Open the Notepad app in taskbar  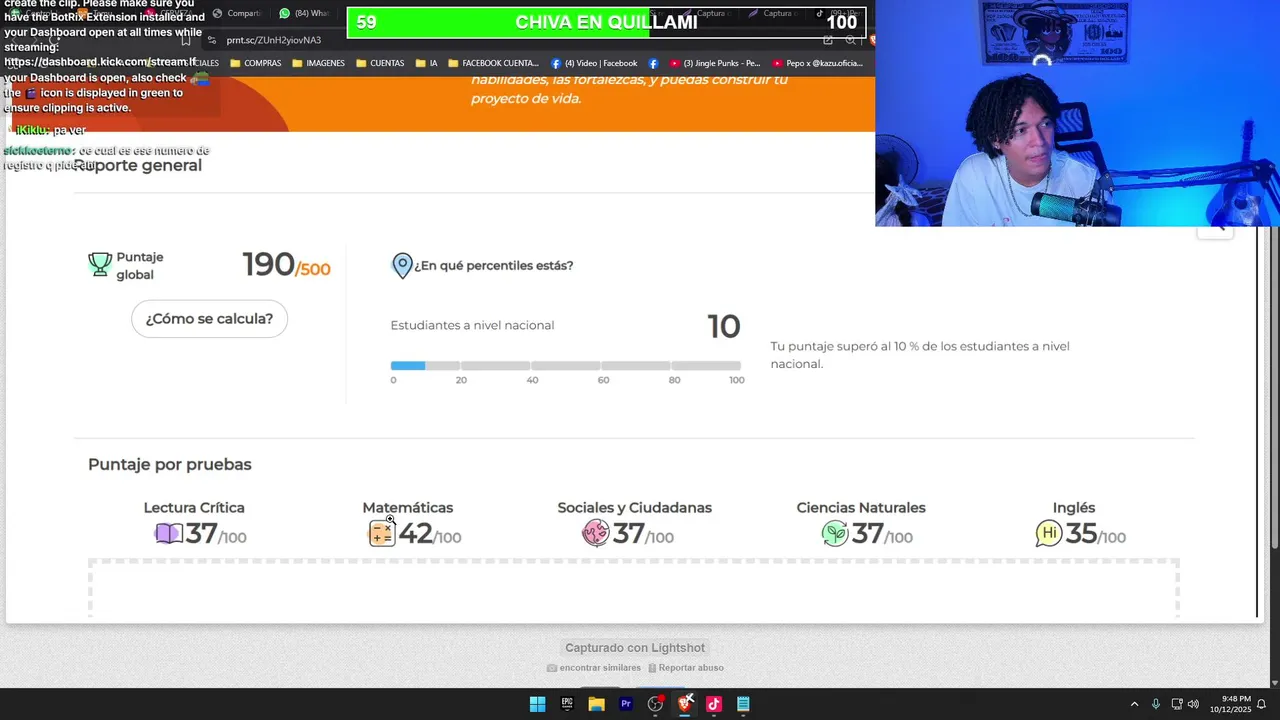coord(743,704)
